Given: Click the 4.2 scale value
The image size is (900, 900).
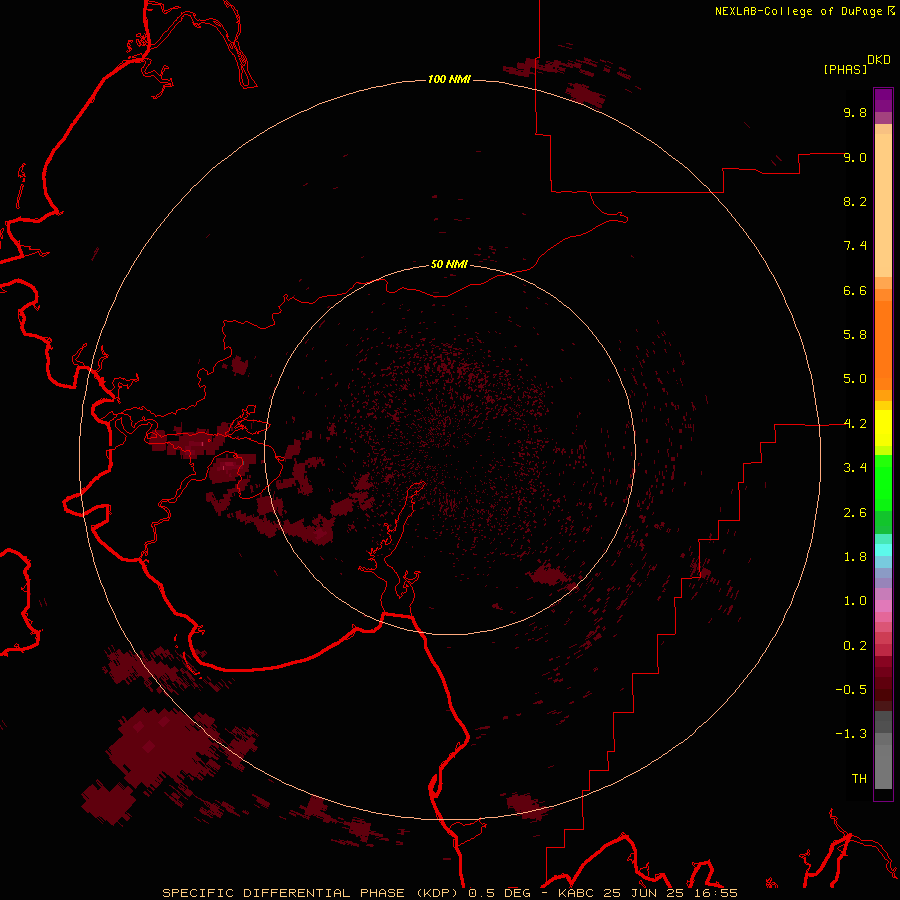Looking at the screenshot, I should pos(855,424).
